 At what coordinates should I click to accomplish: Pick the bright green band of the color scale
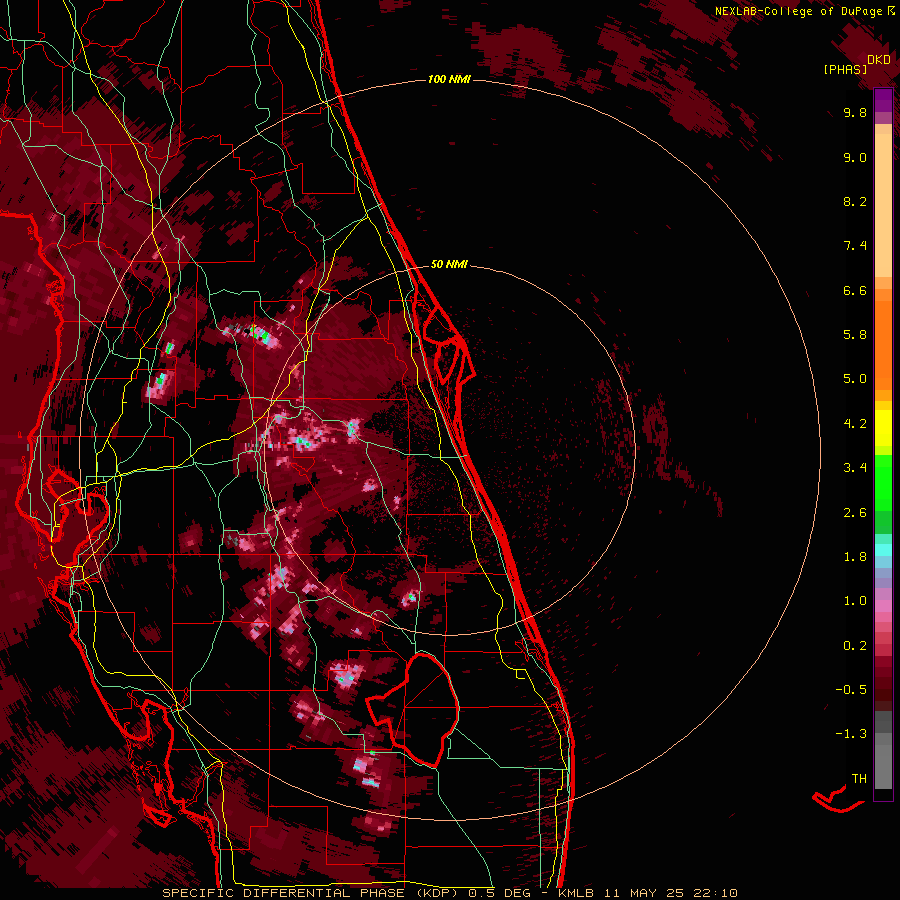click(883, 482)
